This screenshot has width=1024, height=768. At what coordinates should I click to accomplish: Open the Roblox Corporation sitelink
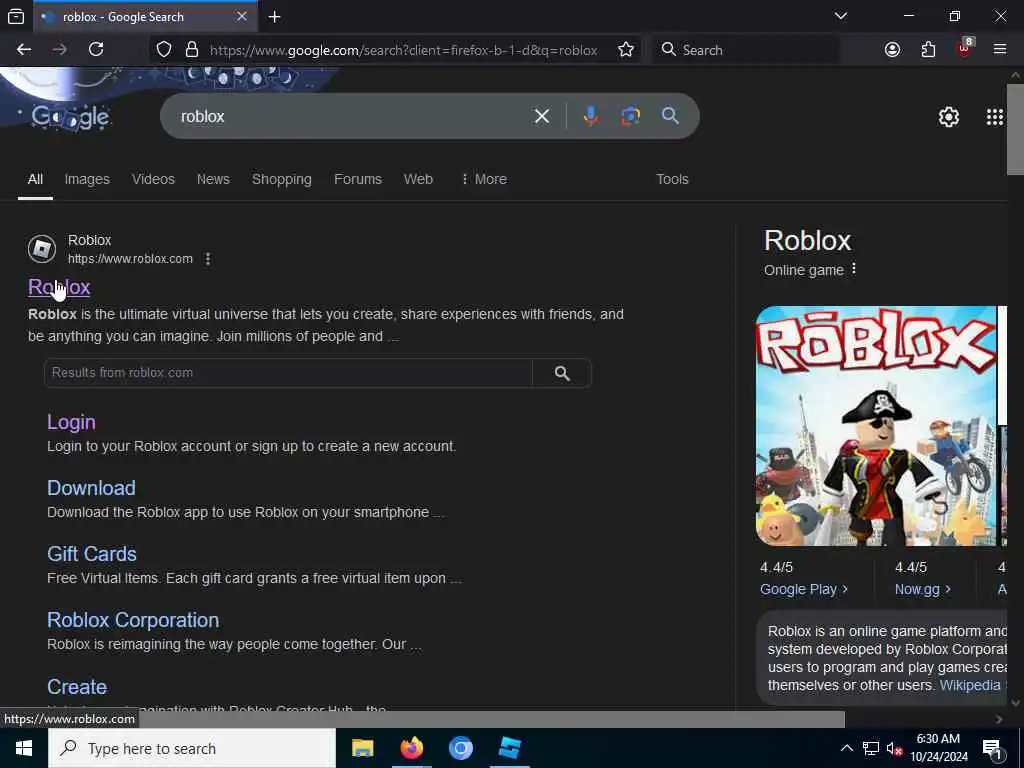click(x=133, y=620)
